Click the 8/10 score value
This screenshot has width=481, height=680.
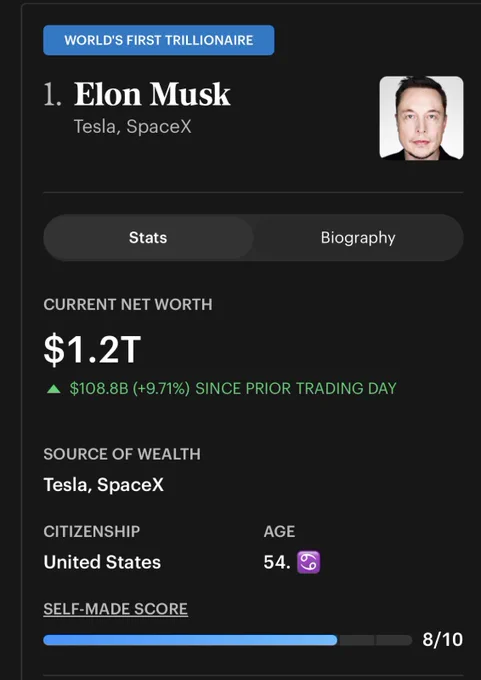point(442,640)
